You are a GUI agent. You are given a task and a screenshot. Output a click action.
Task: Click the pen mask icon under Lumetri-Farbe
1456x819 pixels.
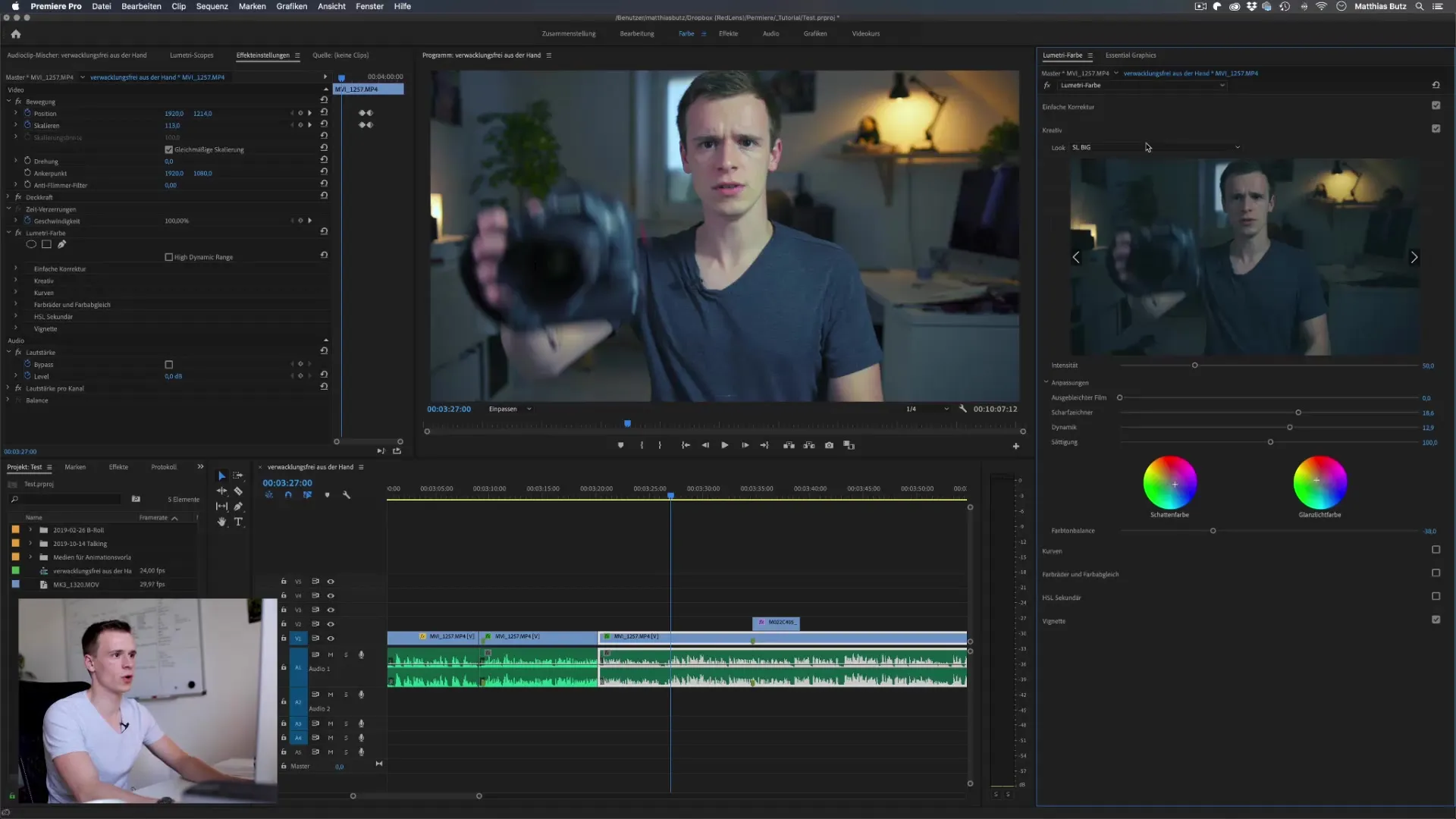(61, 244)
